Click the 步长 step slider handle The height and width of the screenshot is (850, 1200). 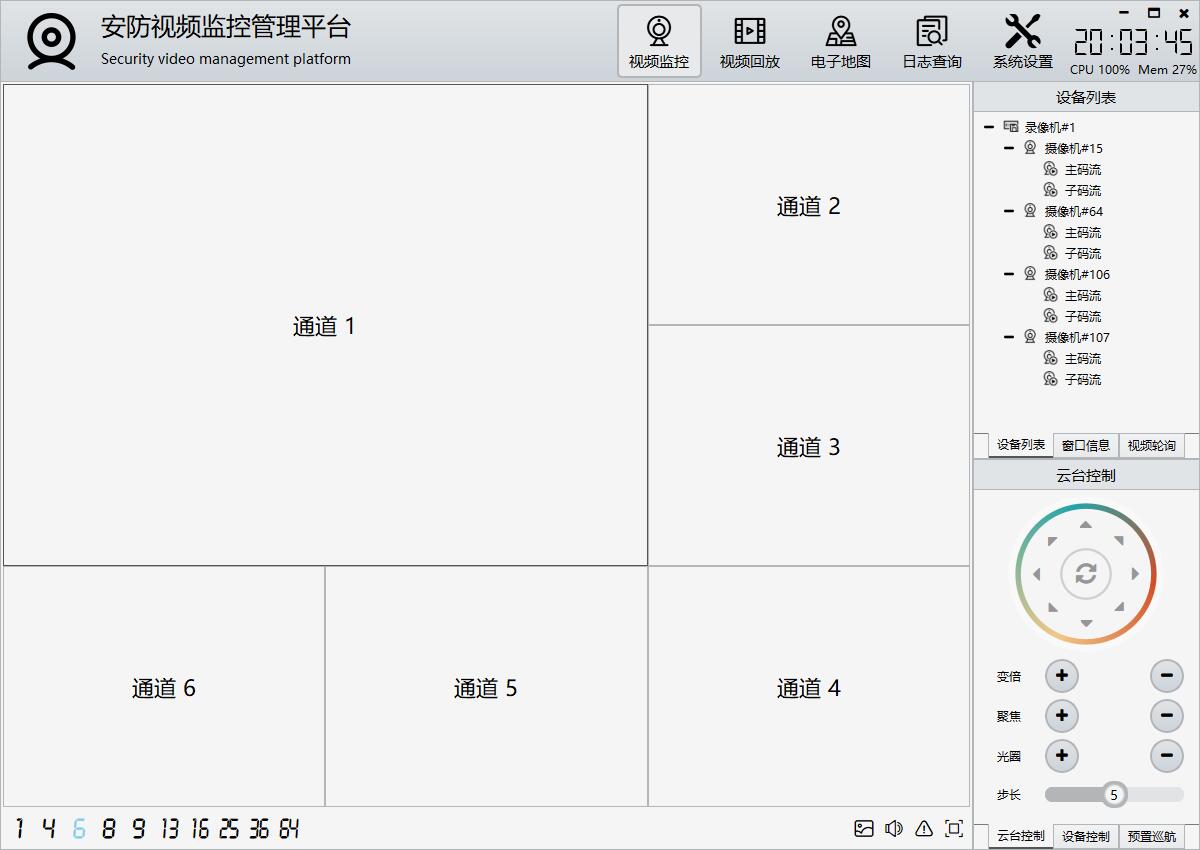1113,795
